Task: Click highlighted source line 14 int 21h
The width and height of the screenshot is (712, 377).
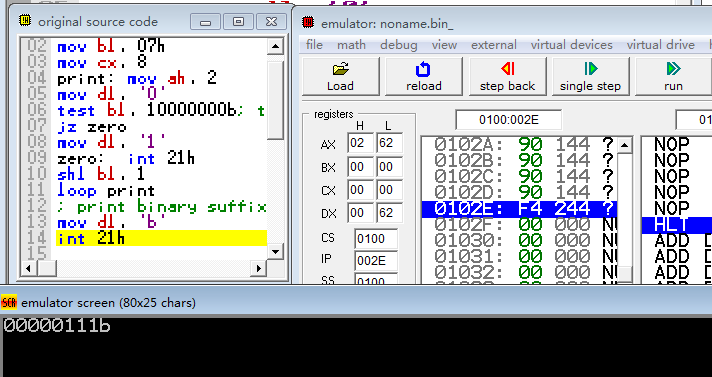Action: tap(161, 238)
